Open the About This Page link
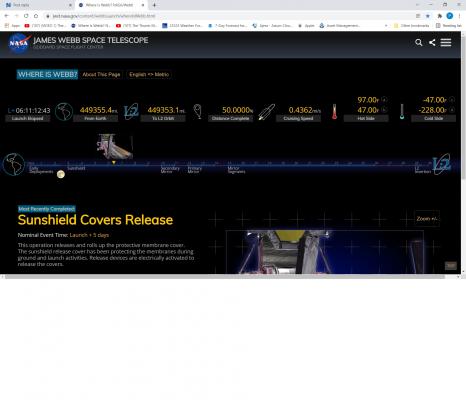The height and width of the screenshot is (400, 466). pyautogui.click(x=101, y=74)
